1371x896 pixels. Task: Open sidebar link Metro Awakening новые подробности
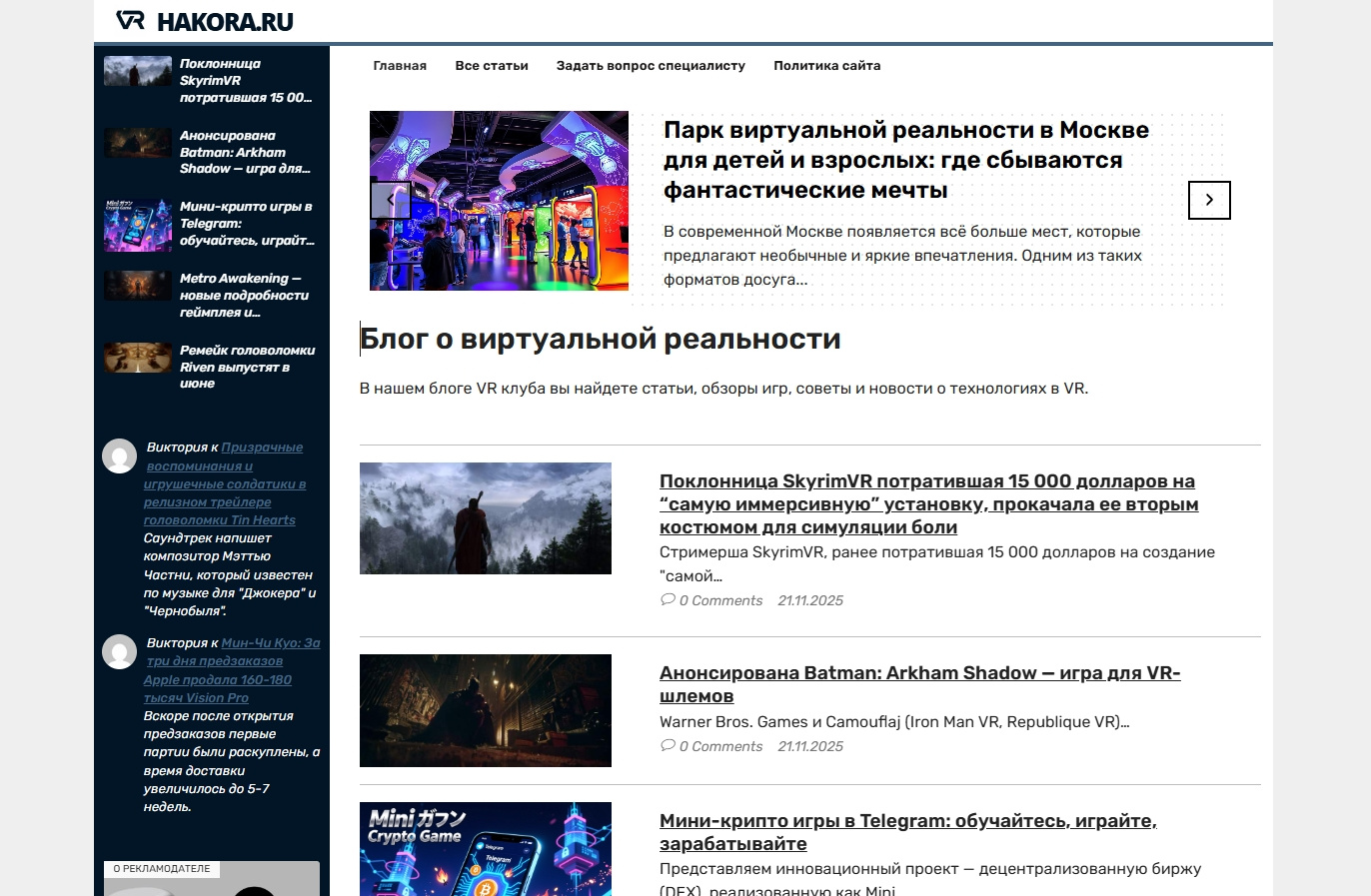pos(245,296)
